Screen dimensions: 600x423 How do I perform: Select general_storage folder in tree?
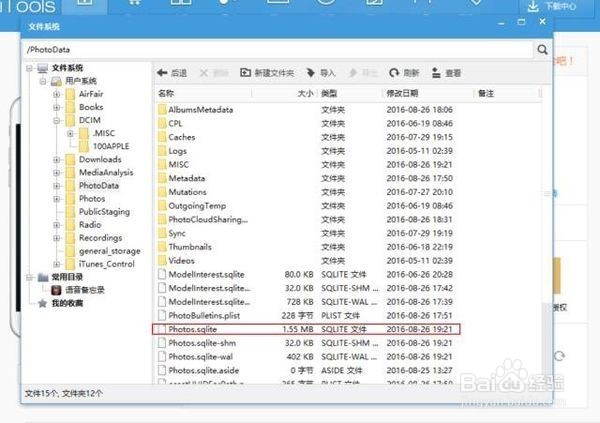pyautogui.click(x=103, y=251)
